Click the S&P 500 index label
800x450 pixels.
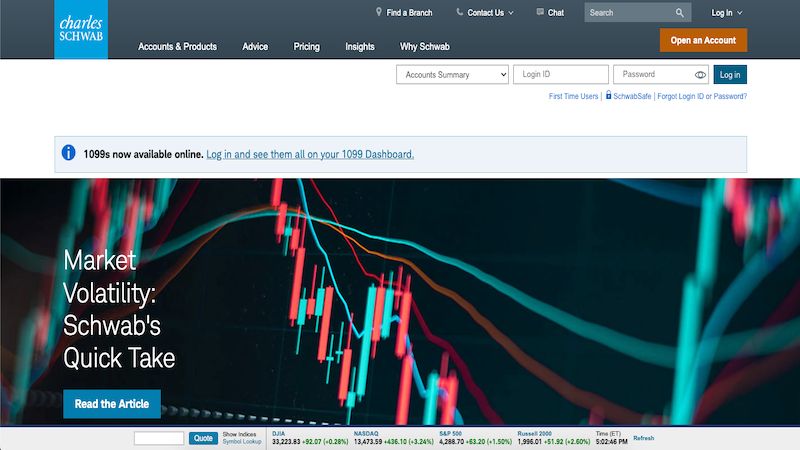point(450,434)
